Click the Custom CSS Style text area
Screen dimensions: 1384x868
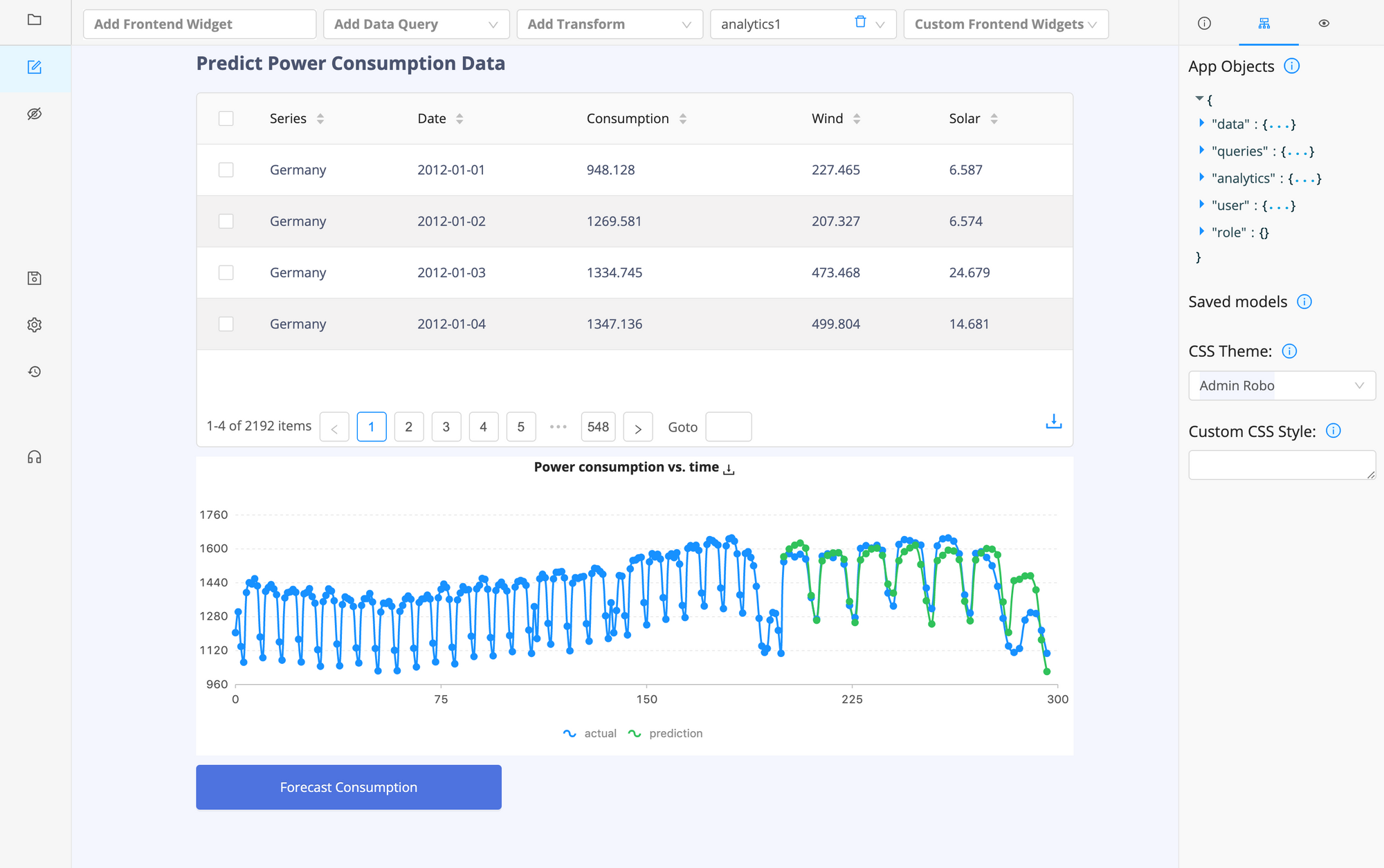1281,465
